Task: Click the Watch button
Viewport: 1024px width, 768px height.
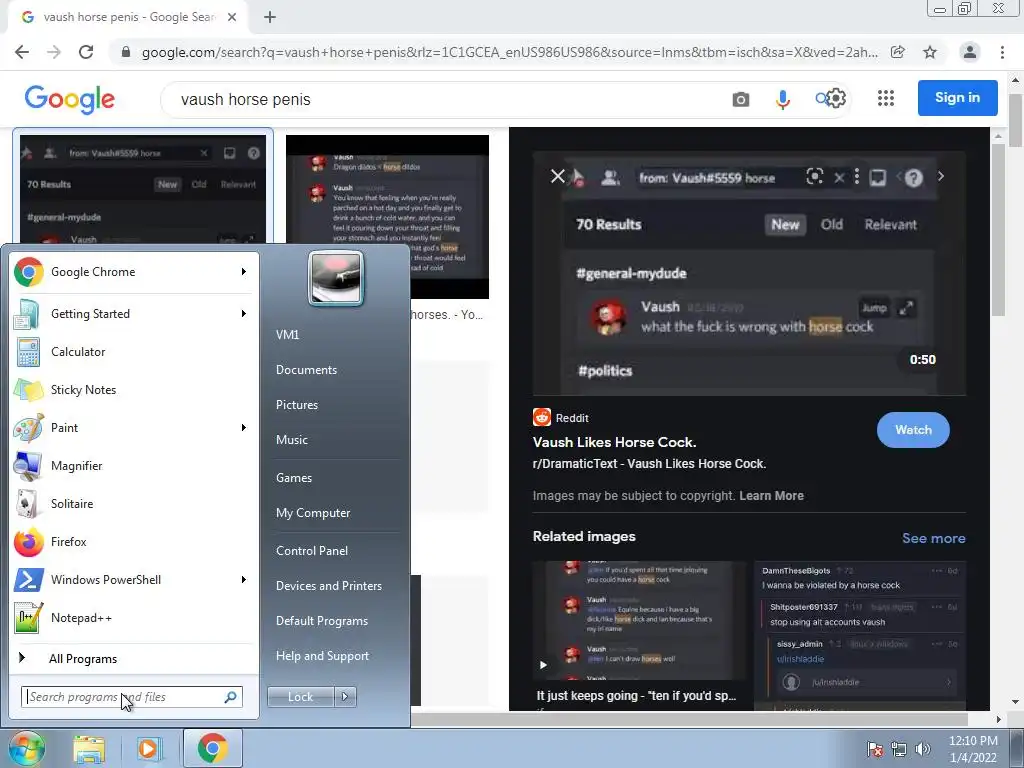Action: (x=913, y=430)
